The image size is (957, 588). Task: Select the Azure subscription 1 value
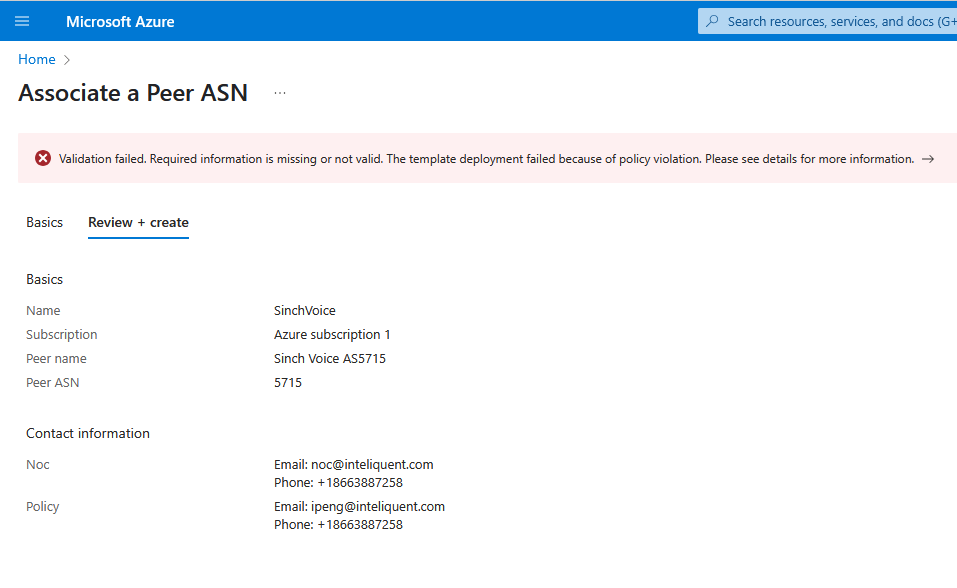332,335
